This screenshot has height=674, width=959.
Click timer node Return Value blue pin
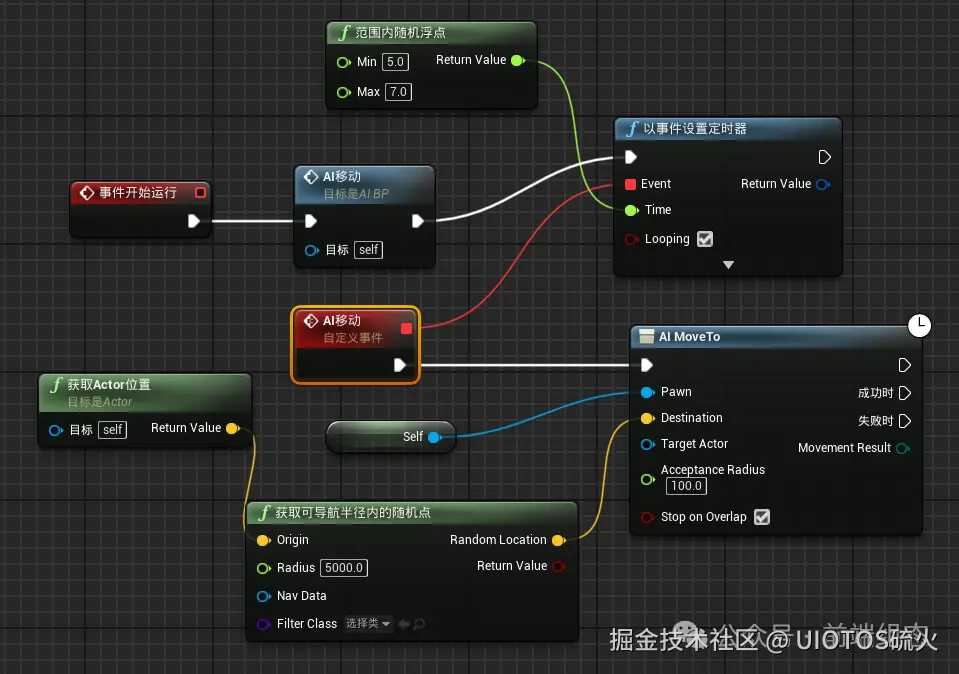[x=823, y=184]
